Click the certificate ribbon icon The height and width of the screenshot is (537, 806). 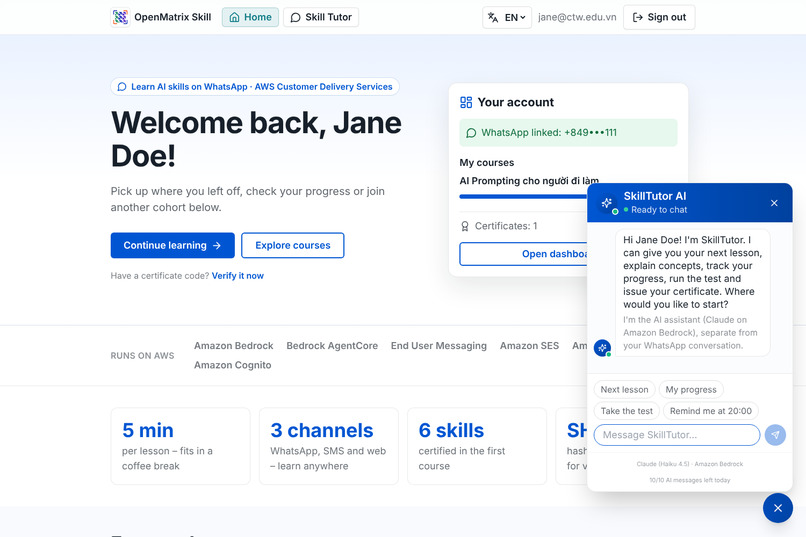coord(465,226)
